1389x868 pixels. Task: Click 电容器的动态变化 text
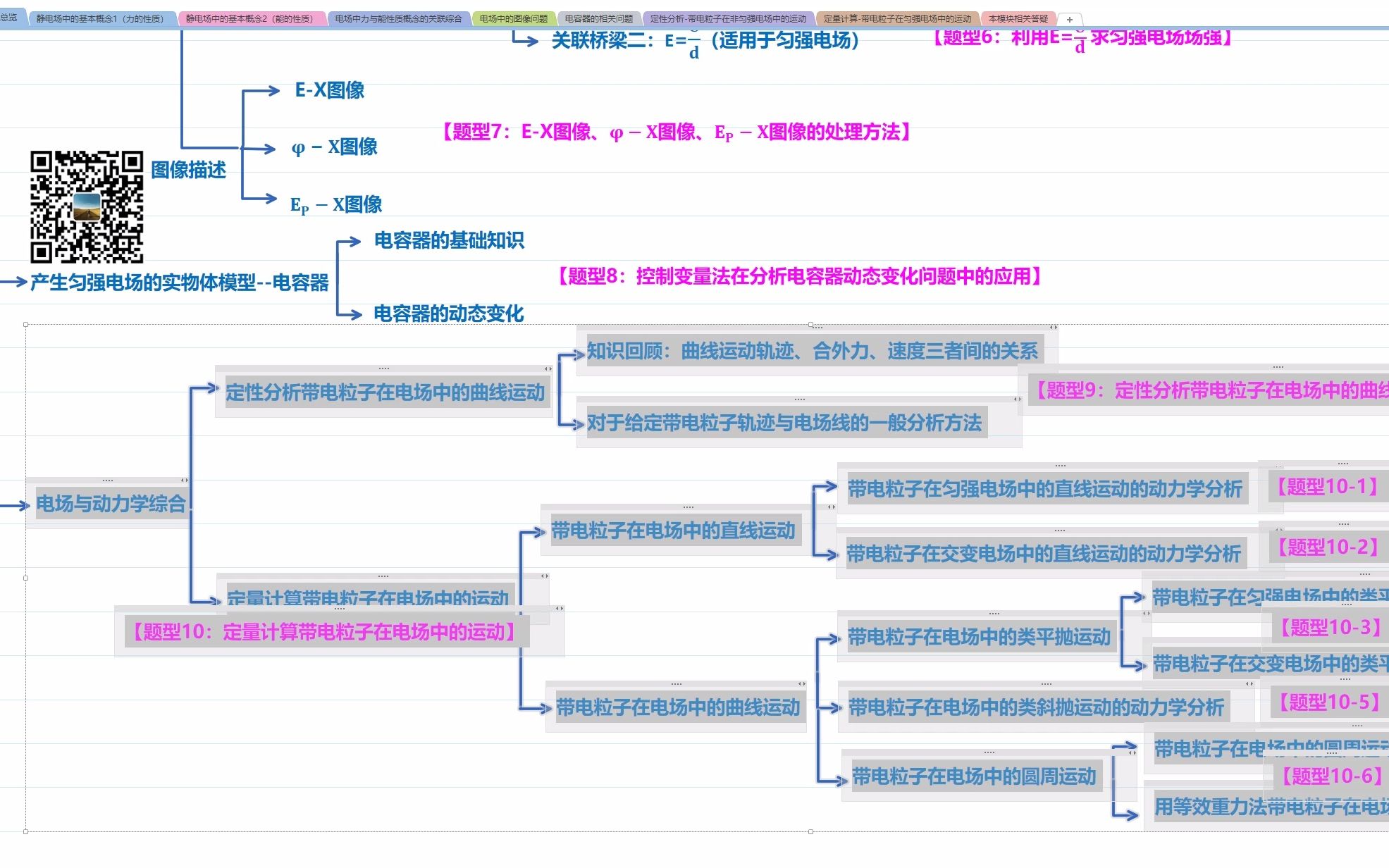[x=448, y=314]
